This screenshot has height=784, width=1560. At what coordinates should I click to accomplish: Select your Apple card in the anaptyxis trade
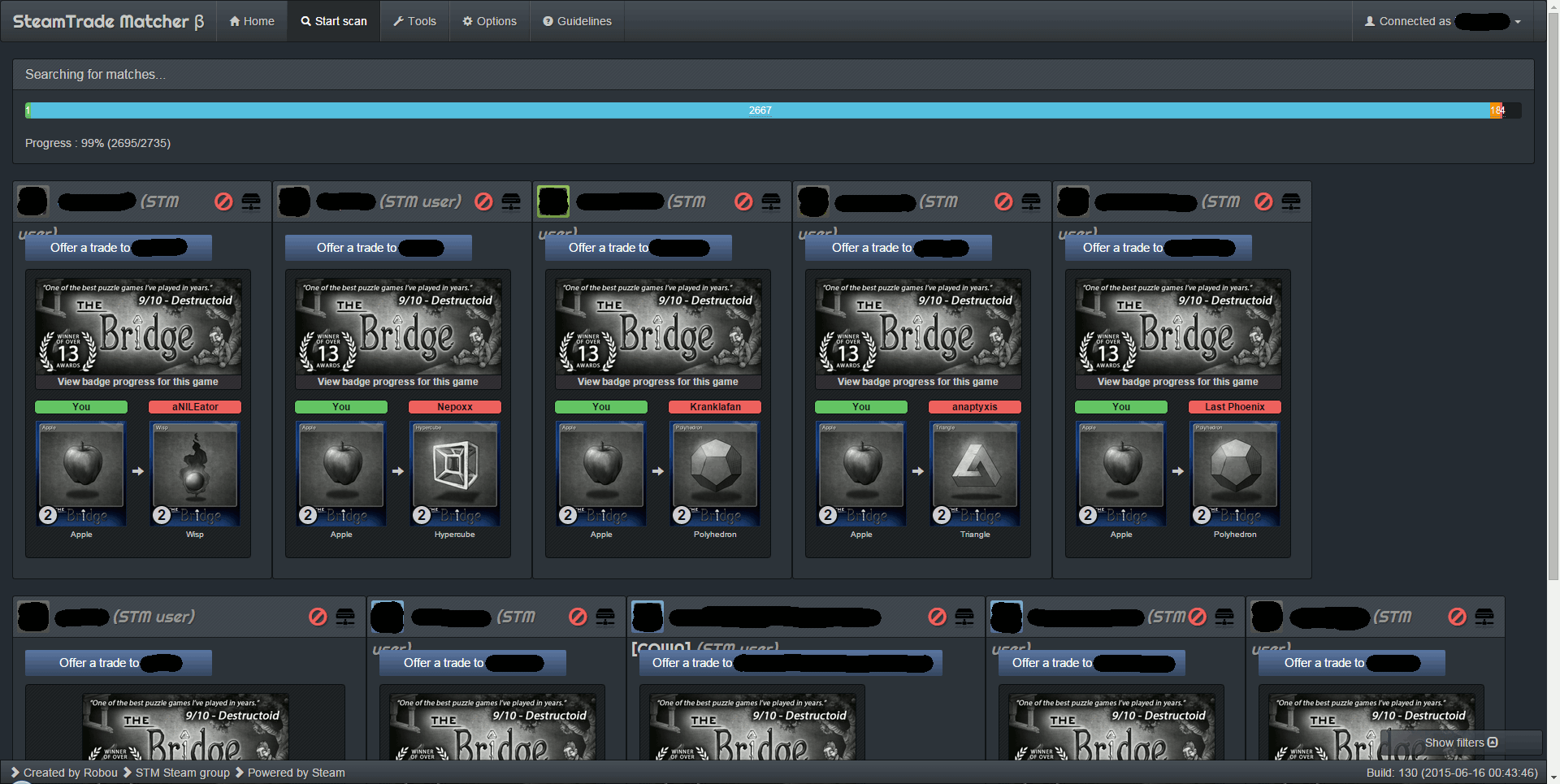click(861, 474)
